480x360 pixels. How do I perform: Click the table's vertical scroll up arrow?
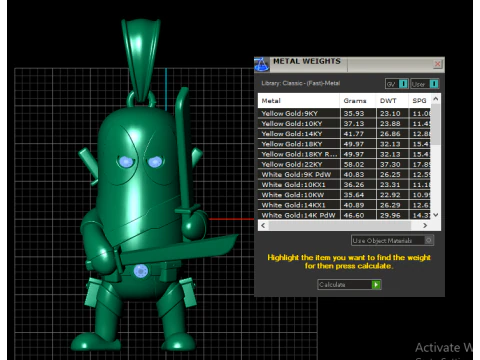pos(435,99)
